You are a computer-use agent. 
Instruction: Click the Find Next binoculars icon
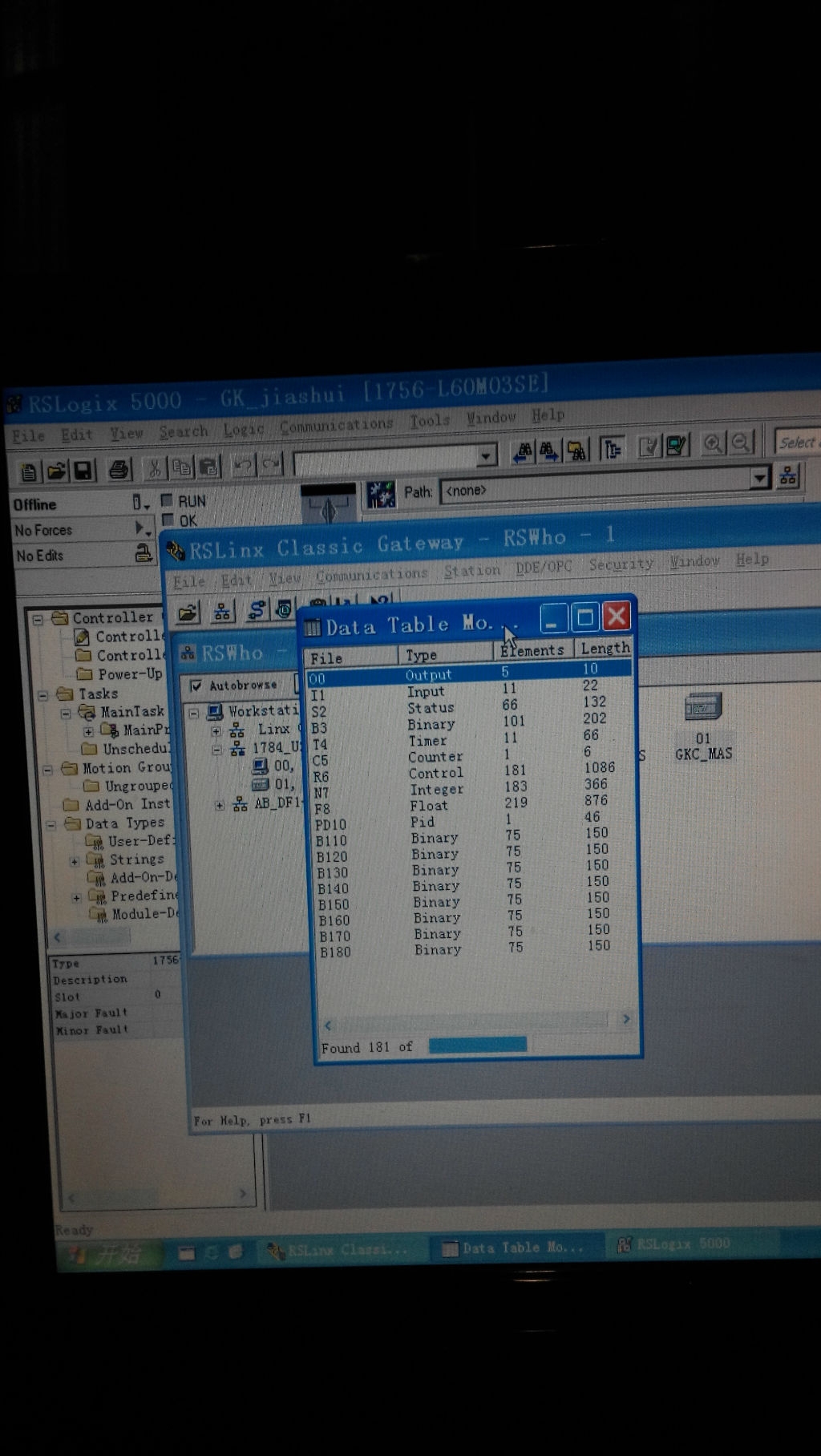click(x=549, y=451)
